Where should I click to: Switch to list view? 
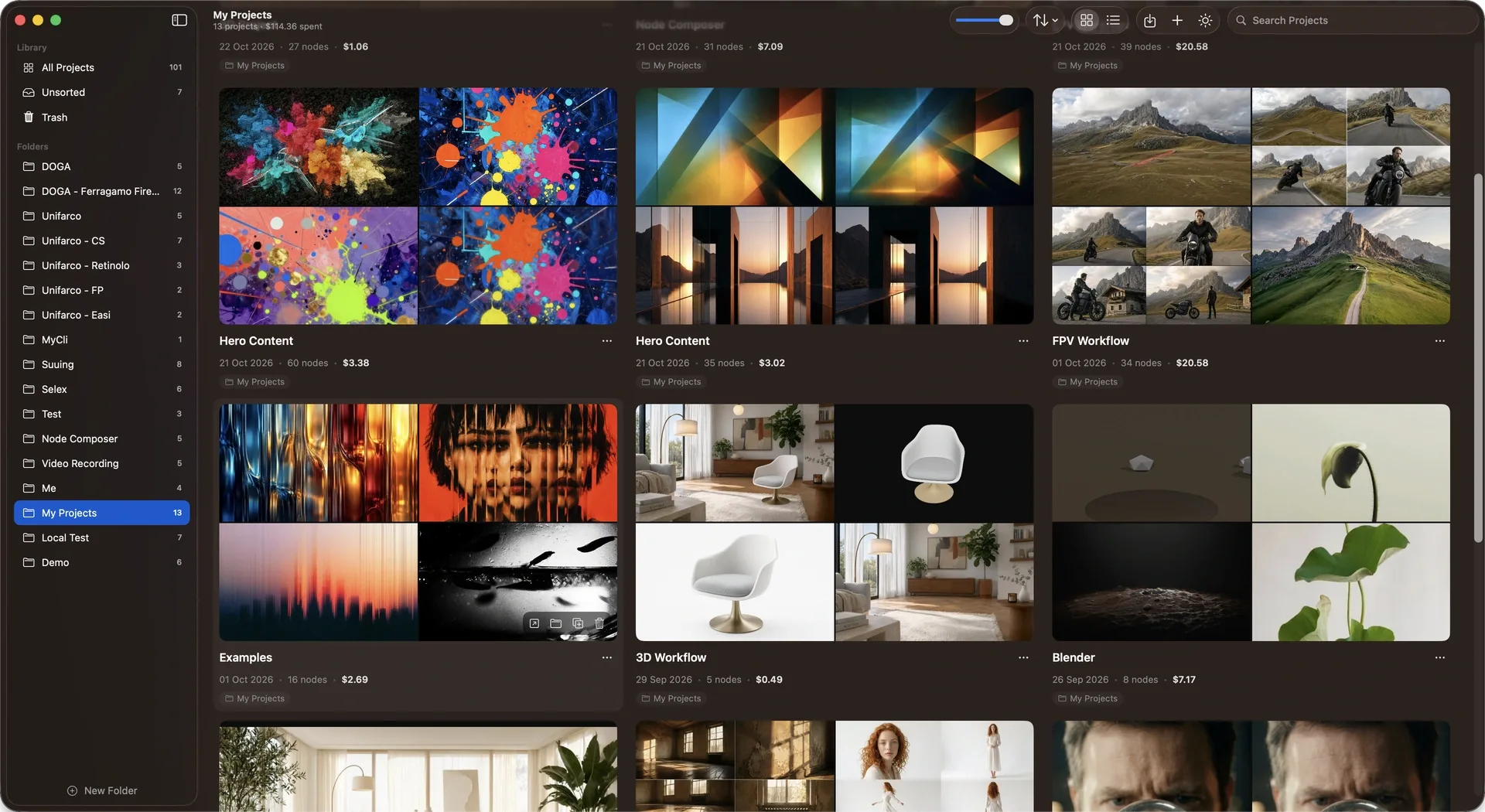click(1113, 20)
